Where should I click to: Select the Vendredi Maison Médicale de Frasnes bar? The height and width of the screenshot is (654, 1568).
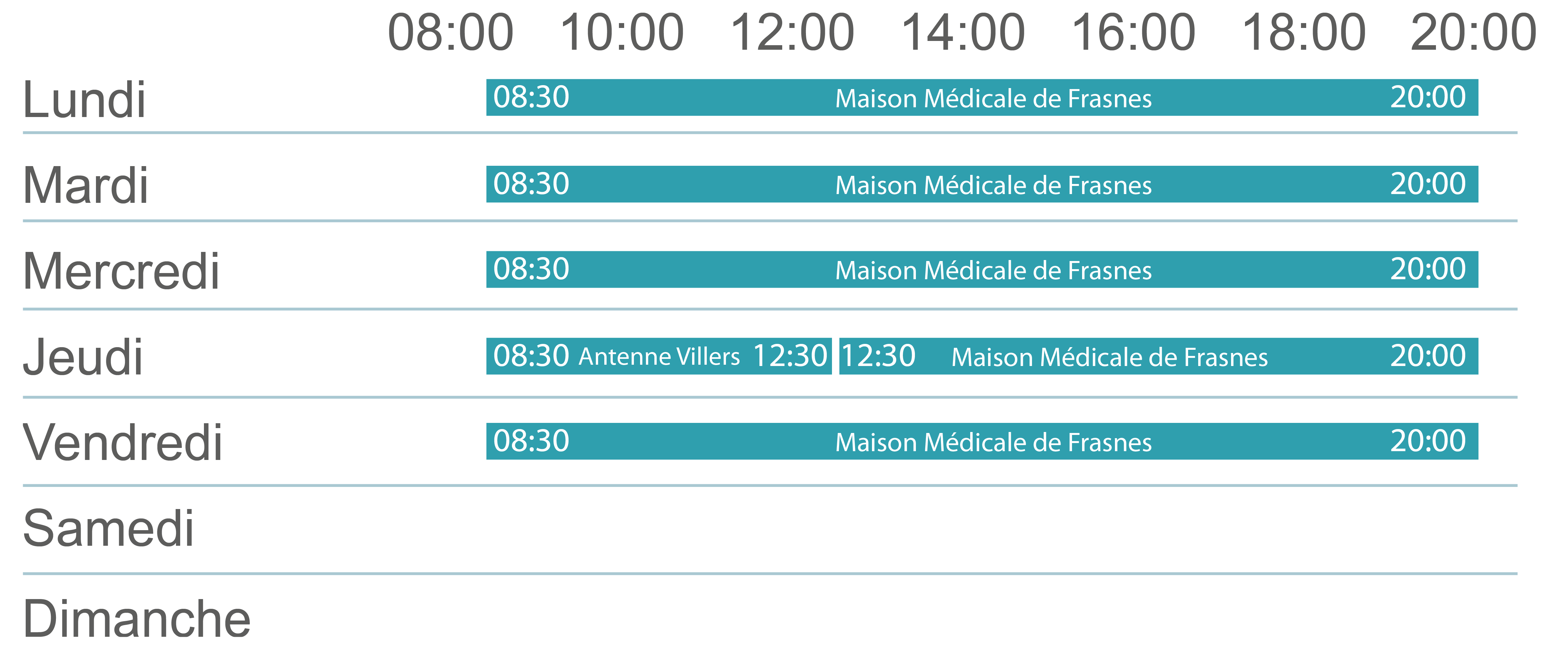click(982, 441)
